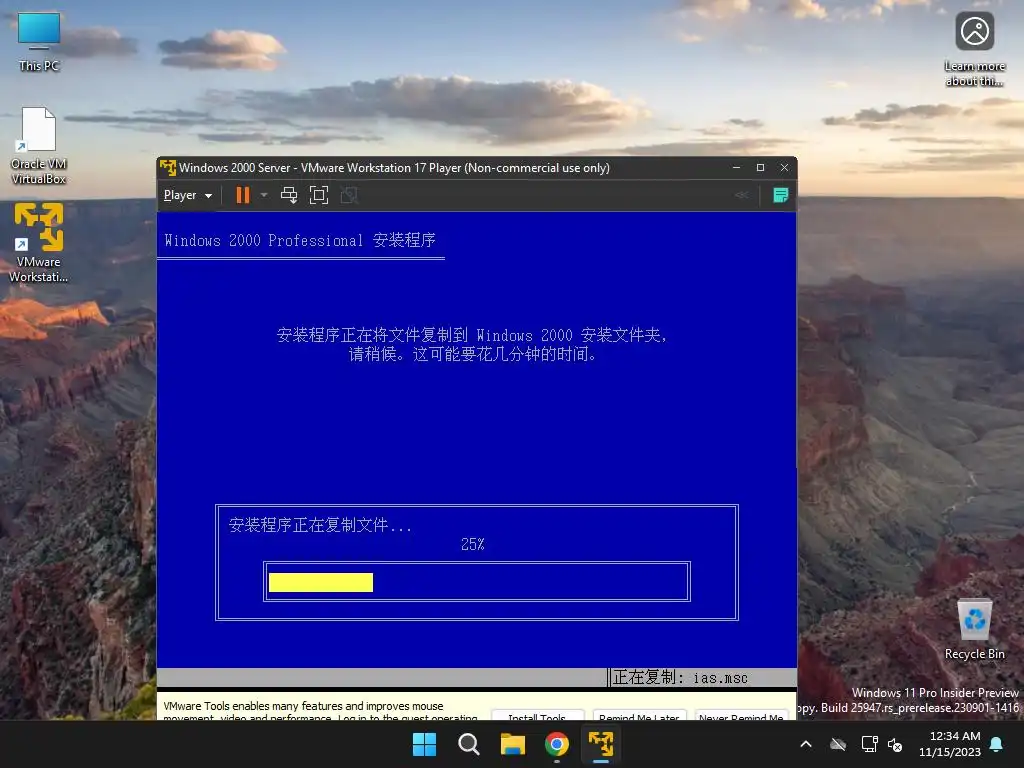The width and height of the screenshot is (1024, 768).
Task: Open Google Chrome from the taskbar
Action: (556, 744)
